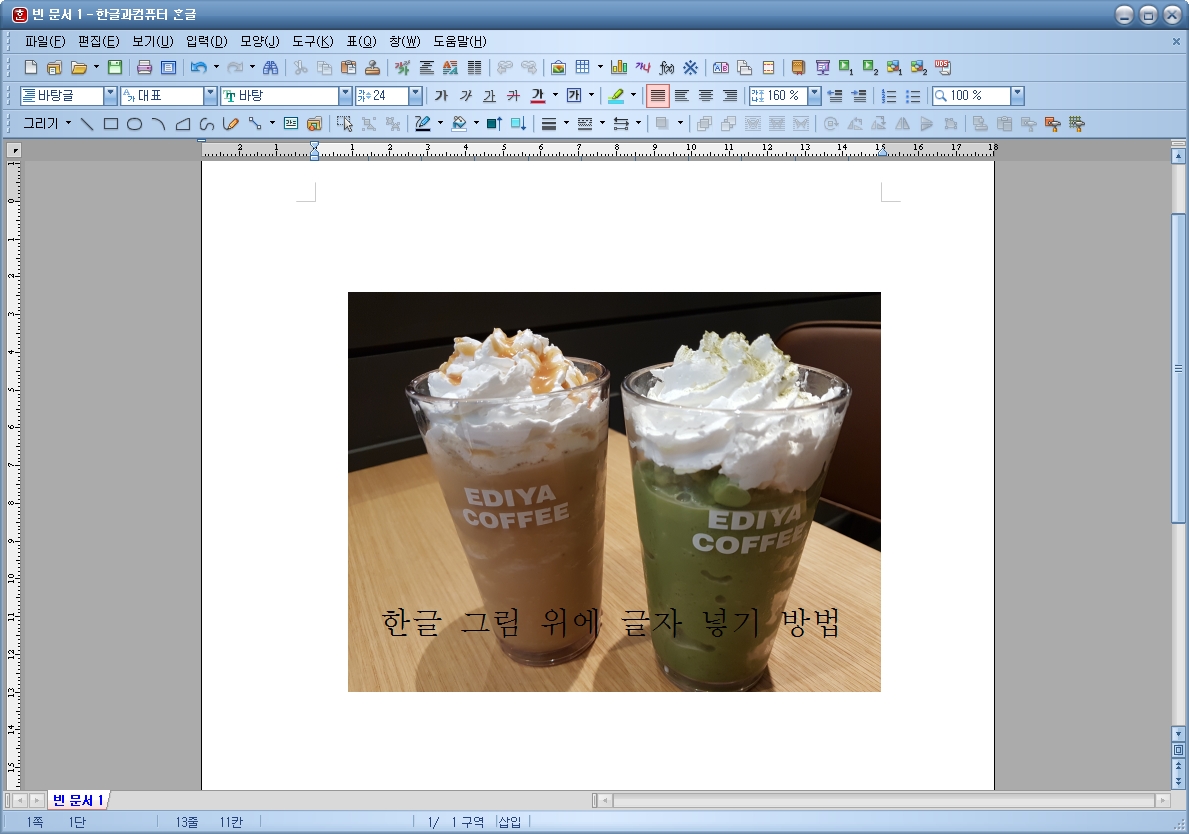The image size is (1189, 834).
Task: Toggle strikethrough text formatting
Action: pos(513,96)
